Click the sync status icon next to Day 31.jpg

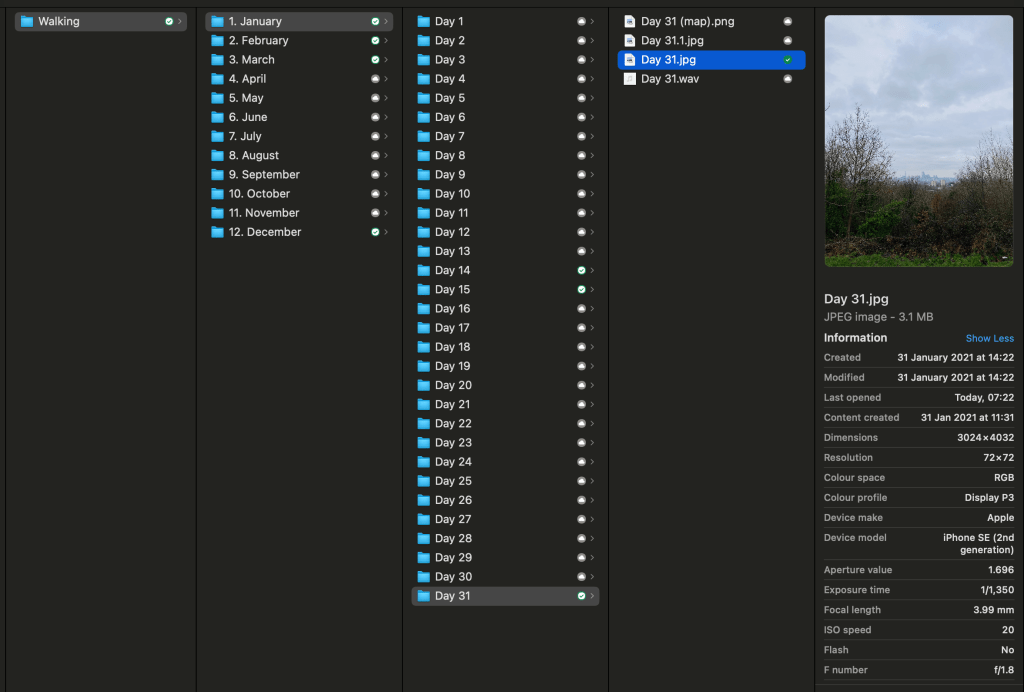pos(788,60)
